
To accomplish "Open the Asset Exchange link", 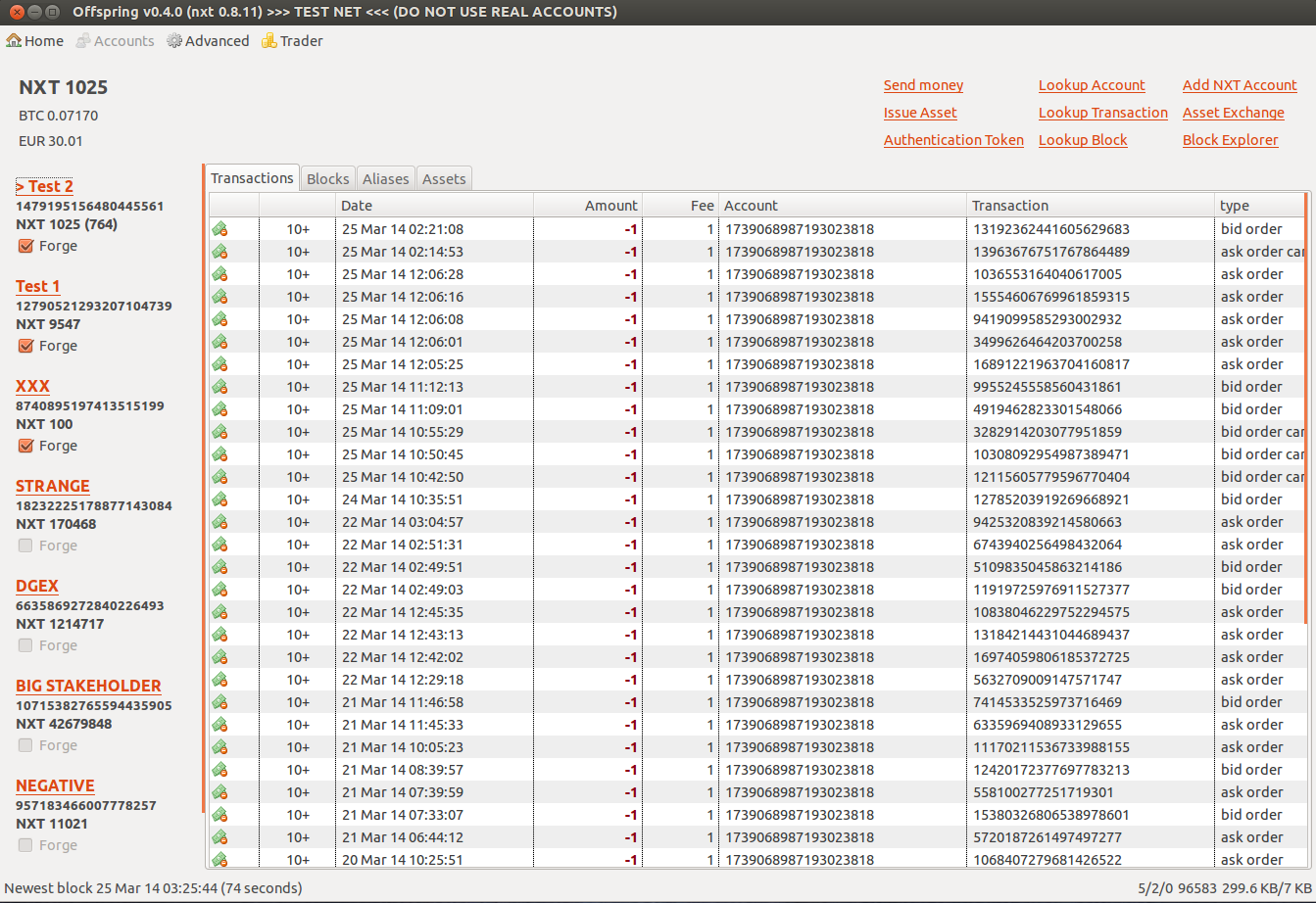I will tap(1233, 113).
